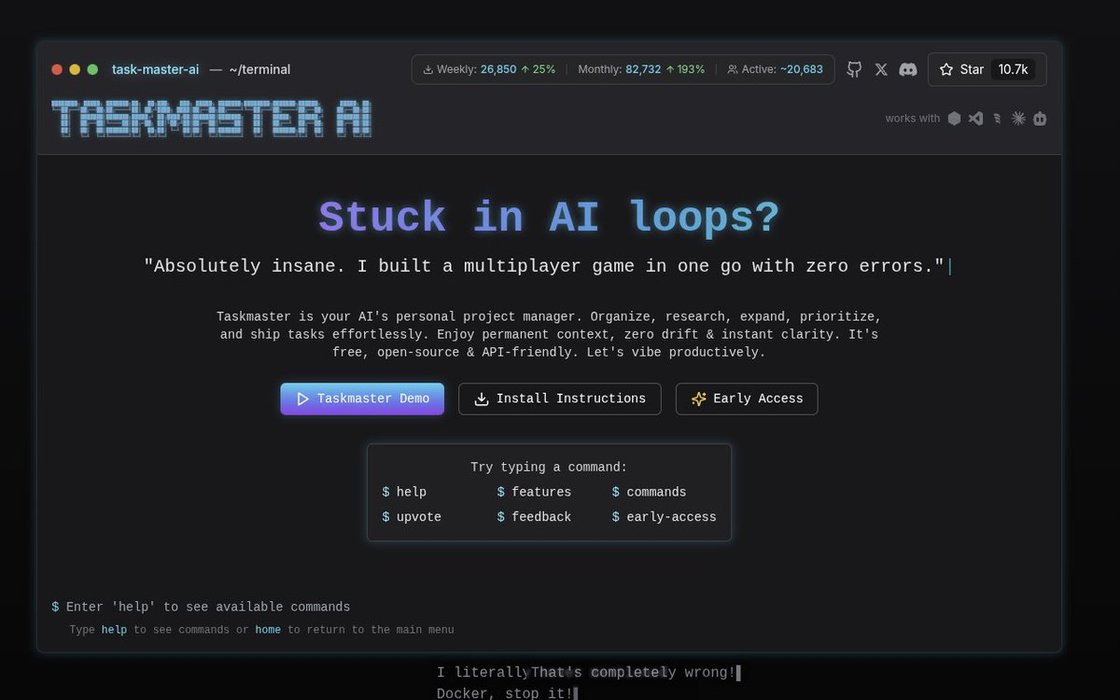Click the 'help' link in the hint line
The width and height of the screenshot is (1120, 700).
[114, 630]
